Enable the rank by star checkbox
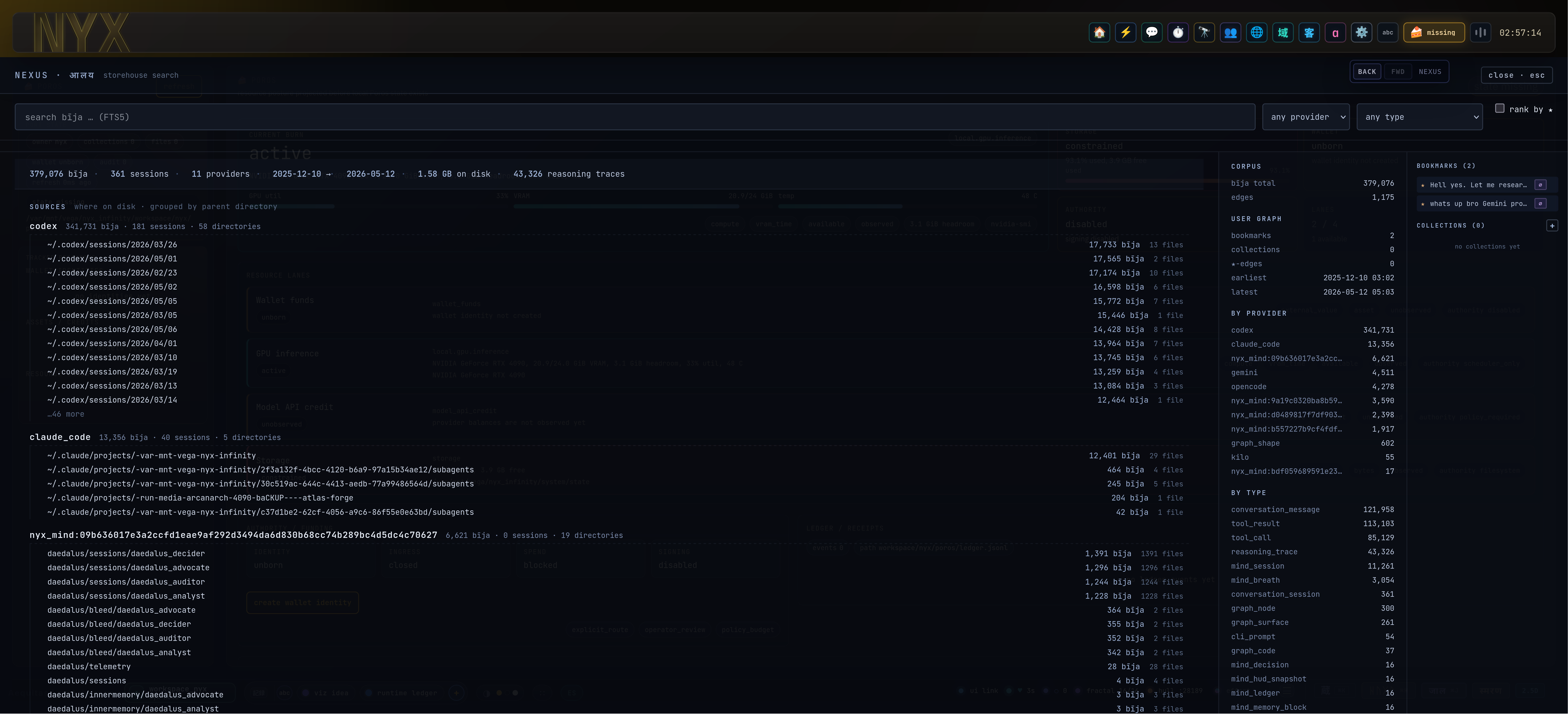 (x=1499, y=108)
